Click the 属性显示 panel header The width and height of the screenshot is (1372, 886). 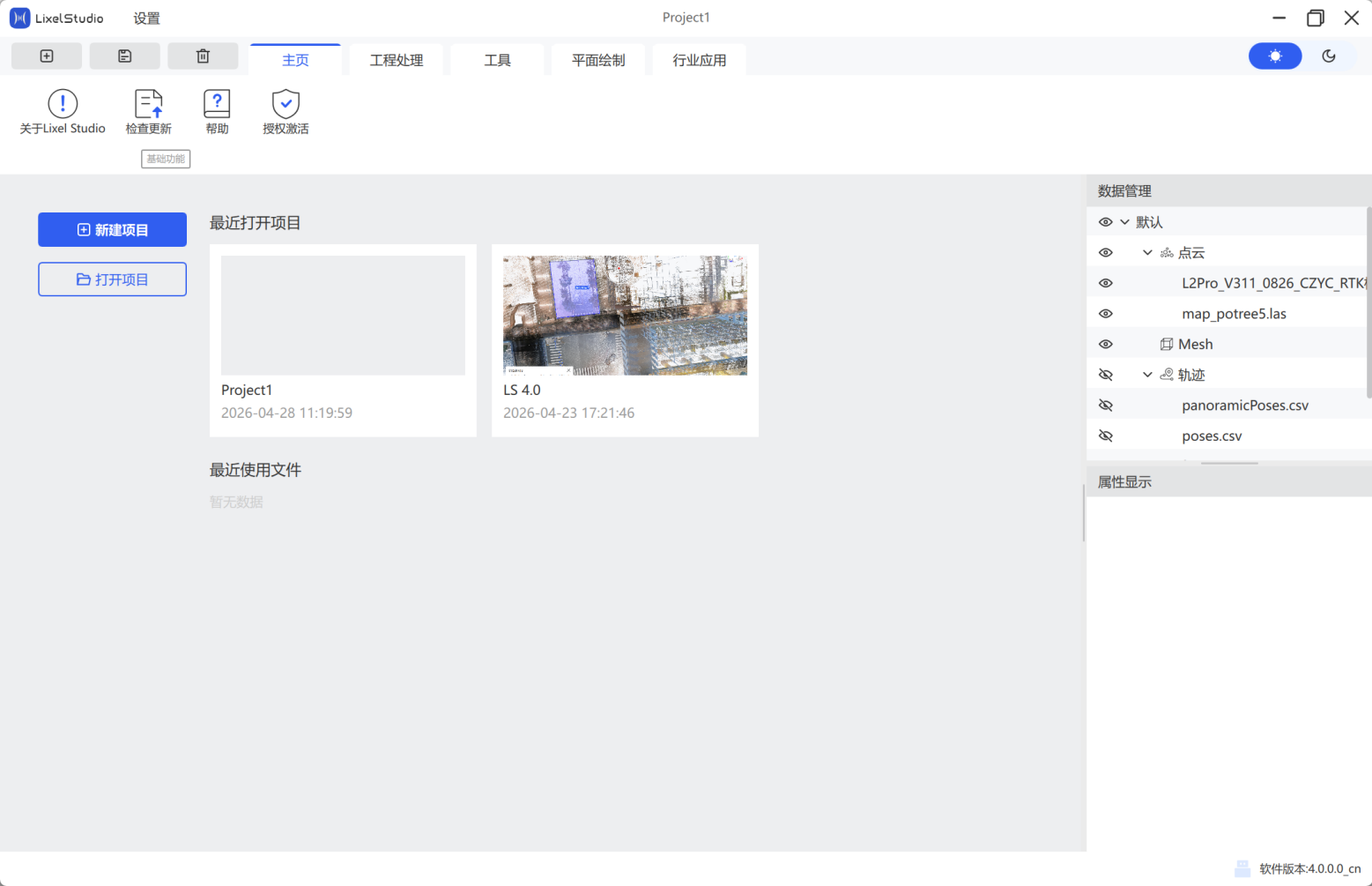(1229, 482)
